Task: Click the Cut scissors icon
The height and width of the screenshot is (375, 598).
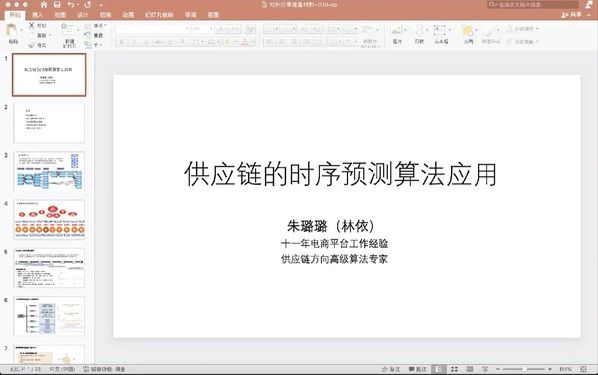Action: [32, 25]
